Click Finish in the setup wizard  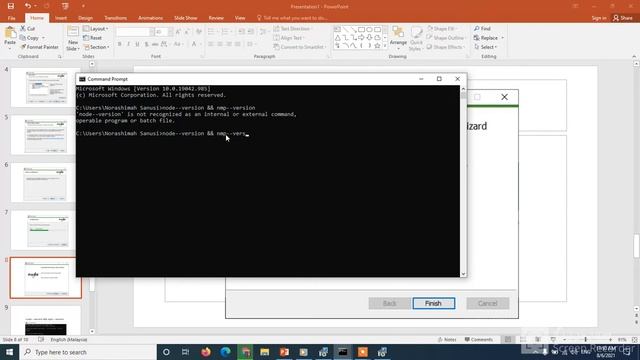(x=433, y=303)
